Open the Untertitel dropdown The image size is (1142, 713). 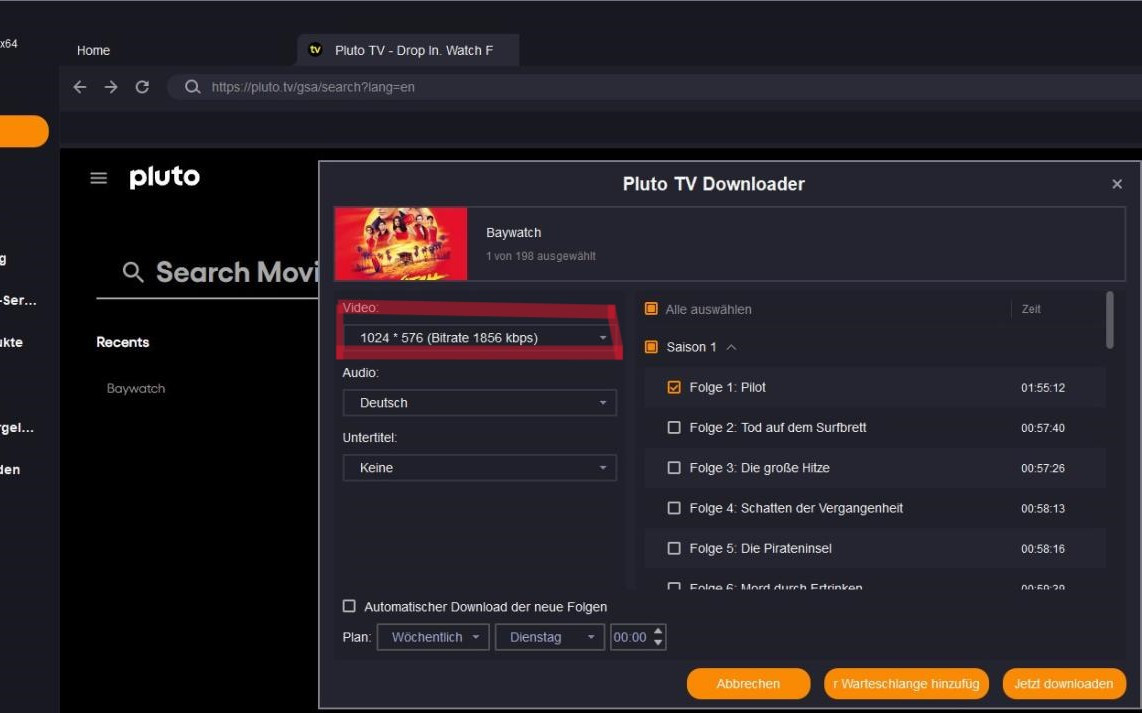pos(479,468)
